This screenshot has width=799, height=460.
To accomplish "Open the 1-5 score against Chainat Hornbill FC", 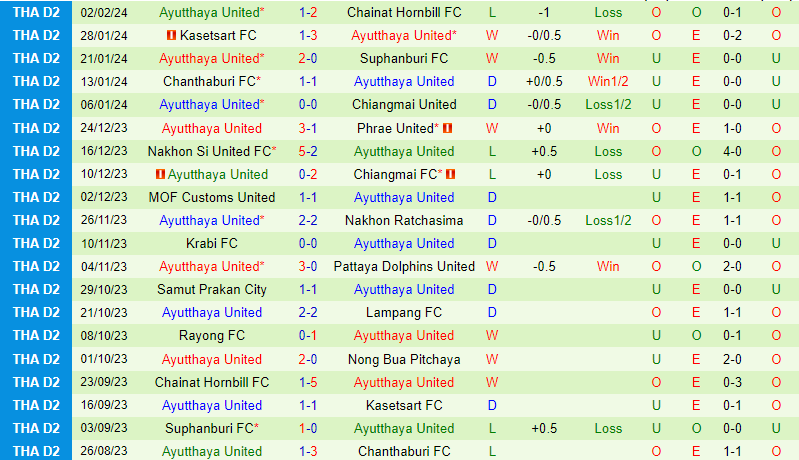I will point(309,382).
